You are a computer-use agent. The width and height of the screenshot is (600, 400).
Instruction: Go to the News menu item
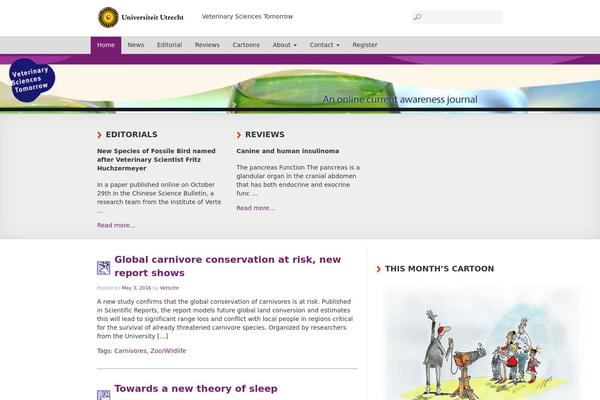pos(136,45)
